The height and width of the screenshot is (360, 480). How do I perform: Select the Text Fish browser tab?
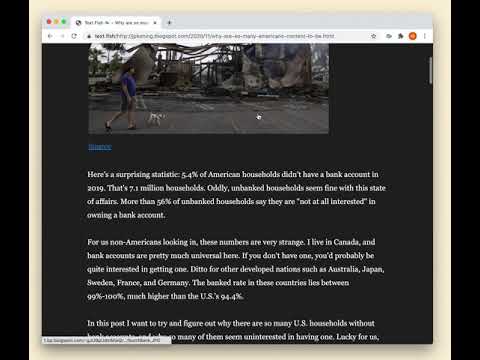[x=116, y=23]
